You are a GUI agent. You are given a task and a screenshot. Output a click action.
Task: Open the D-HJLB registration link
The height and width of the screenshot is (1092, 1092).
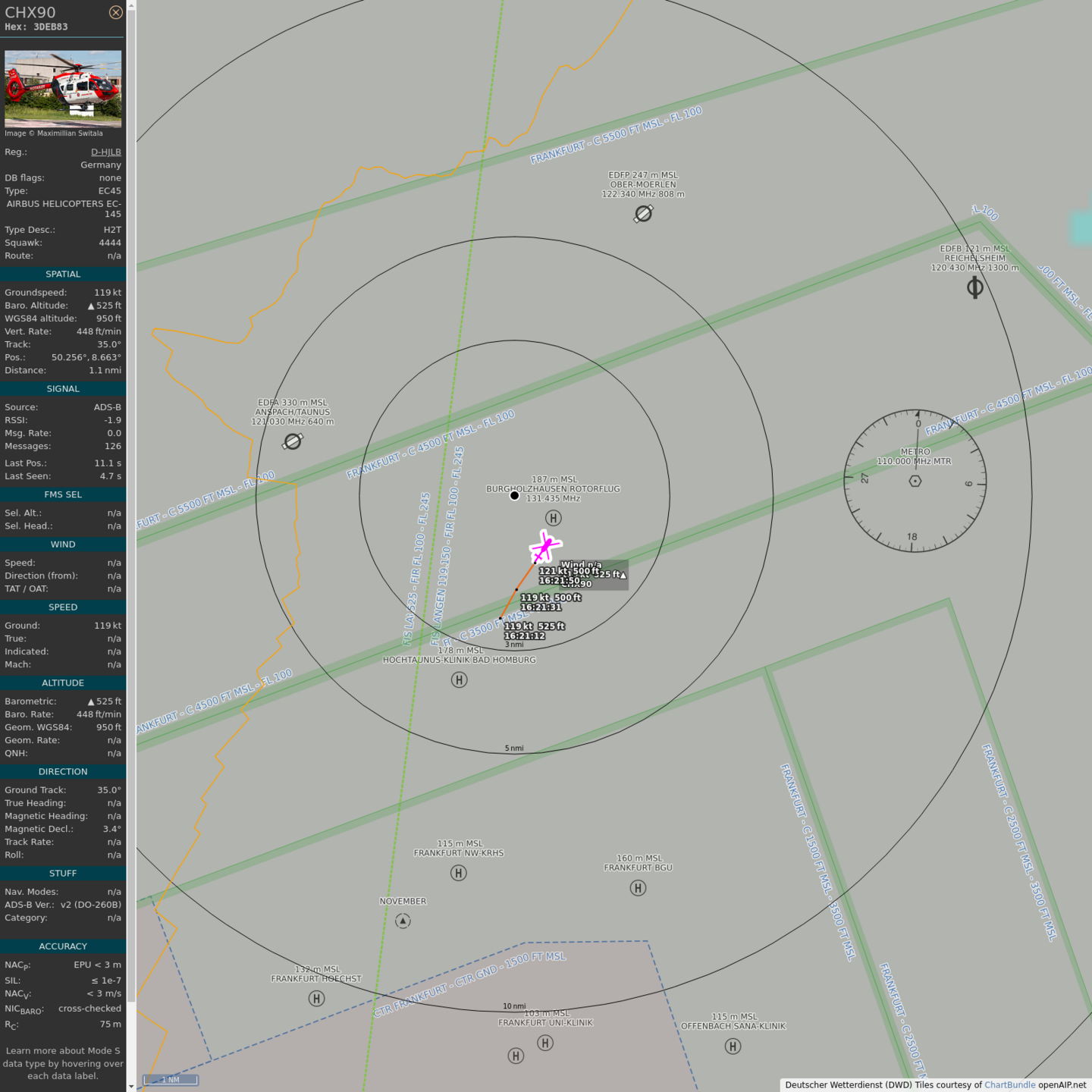[x=105, y=152]
